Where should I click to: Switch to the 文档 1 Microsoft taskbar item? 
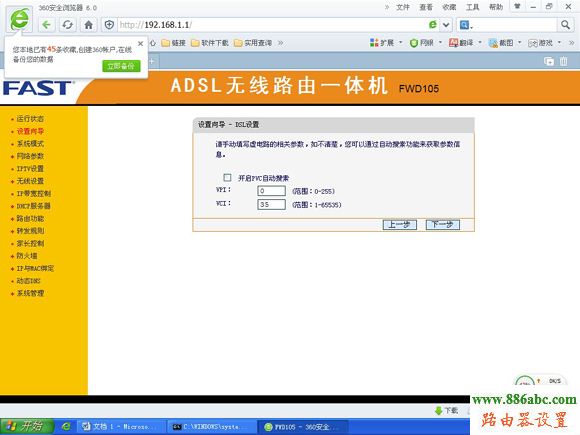tap(121, 427)
